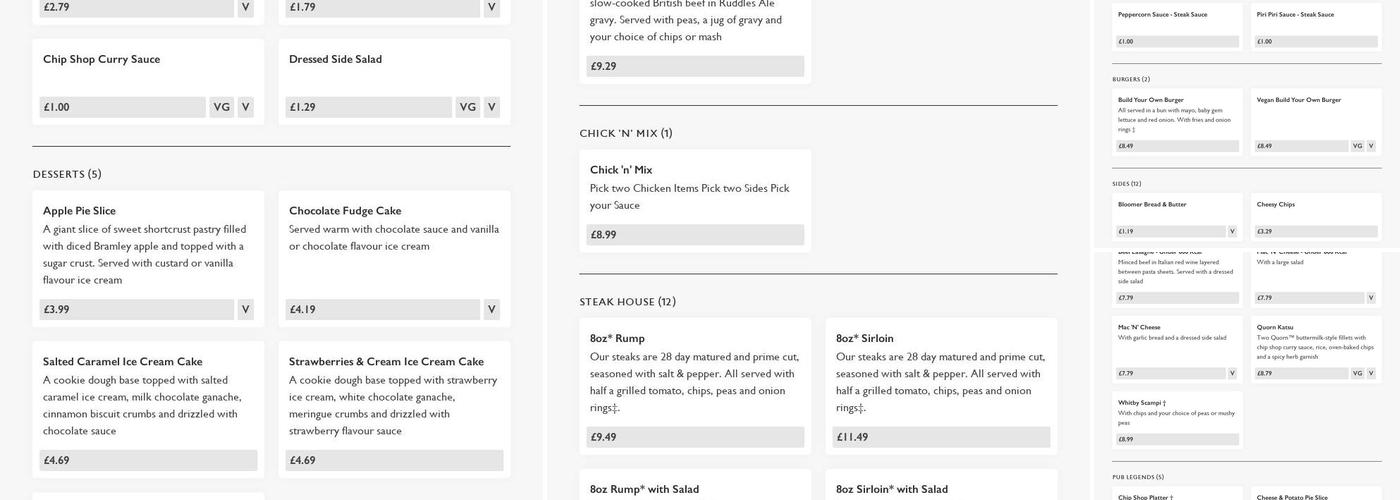Click VG badge on Chip Shop Curry Sauce
This screenshot has width=1400, height=500.
[221, 107]
